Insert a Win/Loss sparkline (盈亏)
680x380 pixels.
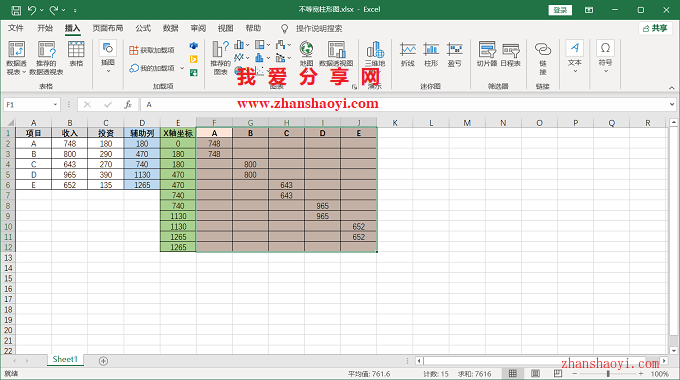point(454,54)
